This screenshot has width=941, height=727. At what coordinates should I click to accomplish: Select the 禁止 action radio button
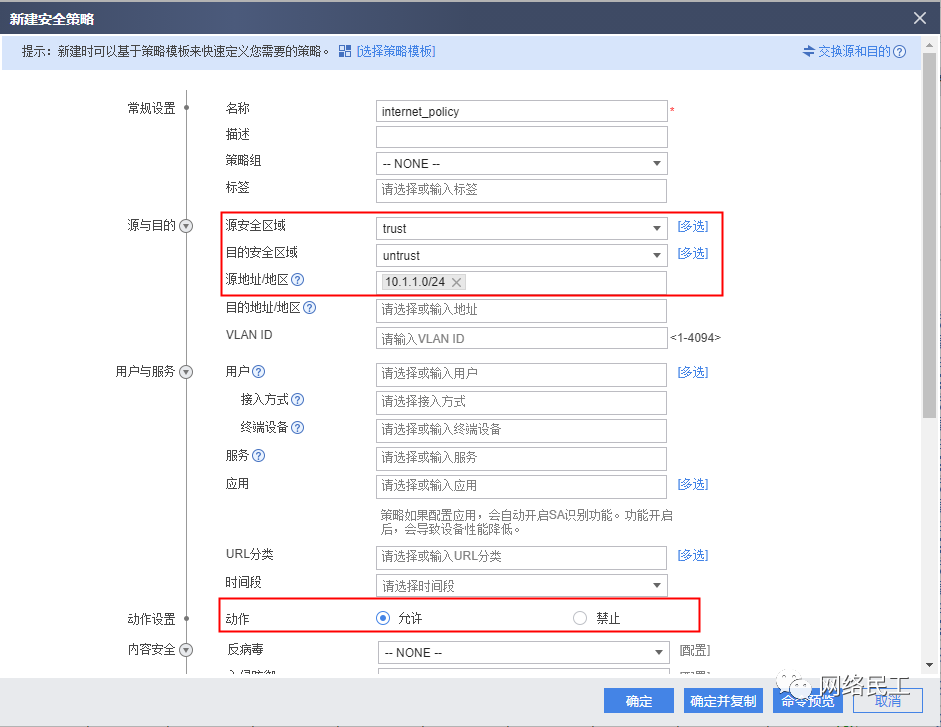(580, 618)
